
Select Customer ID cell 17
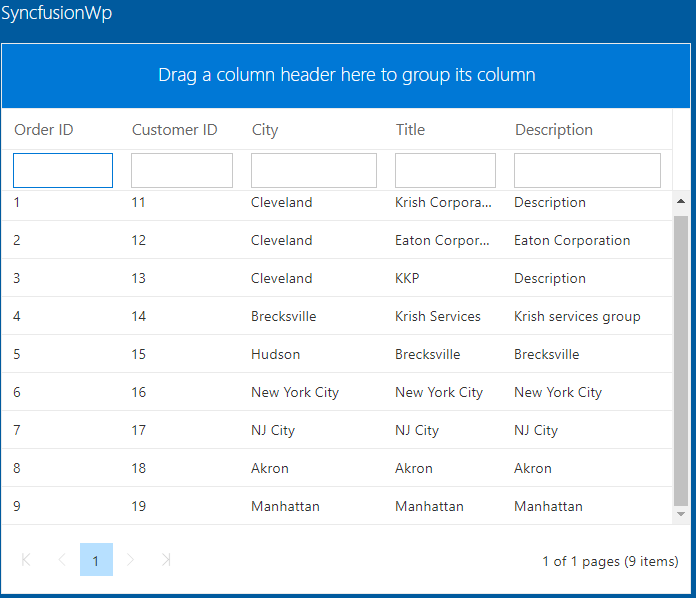pyautogui.click(x=138, y=430)
